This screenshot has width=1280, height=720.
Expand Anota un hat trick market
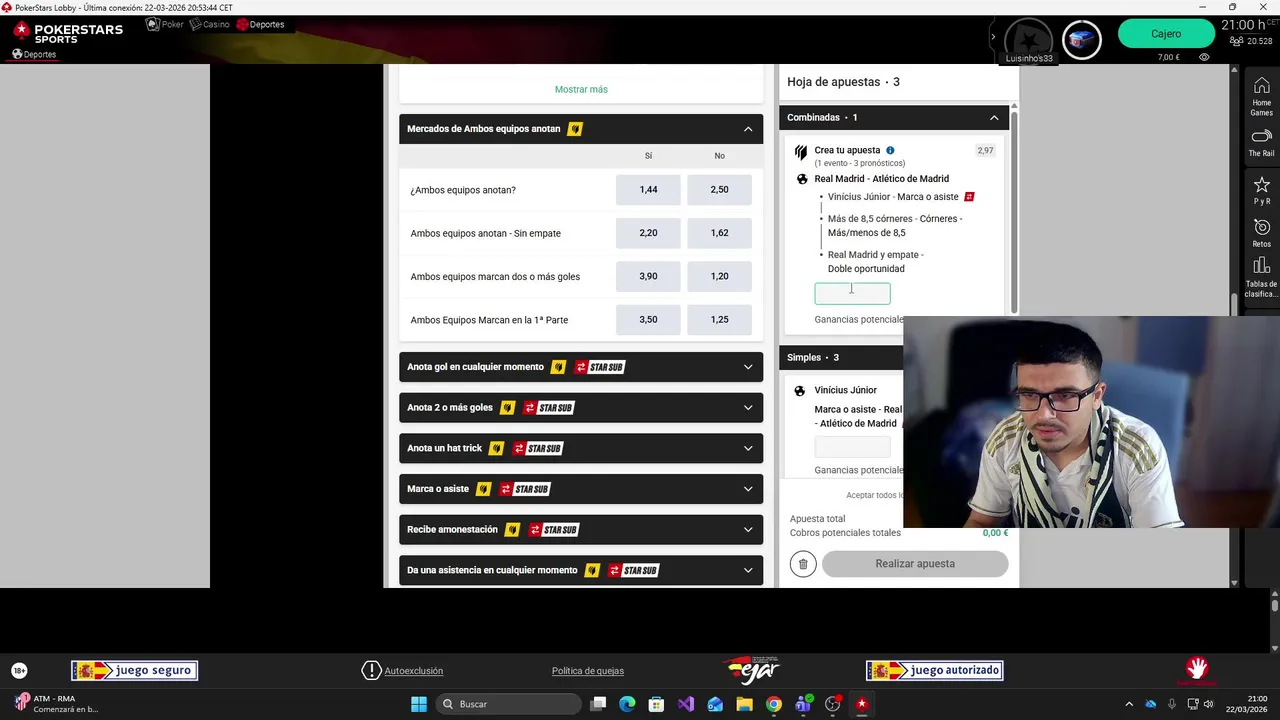click(581, 448)
